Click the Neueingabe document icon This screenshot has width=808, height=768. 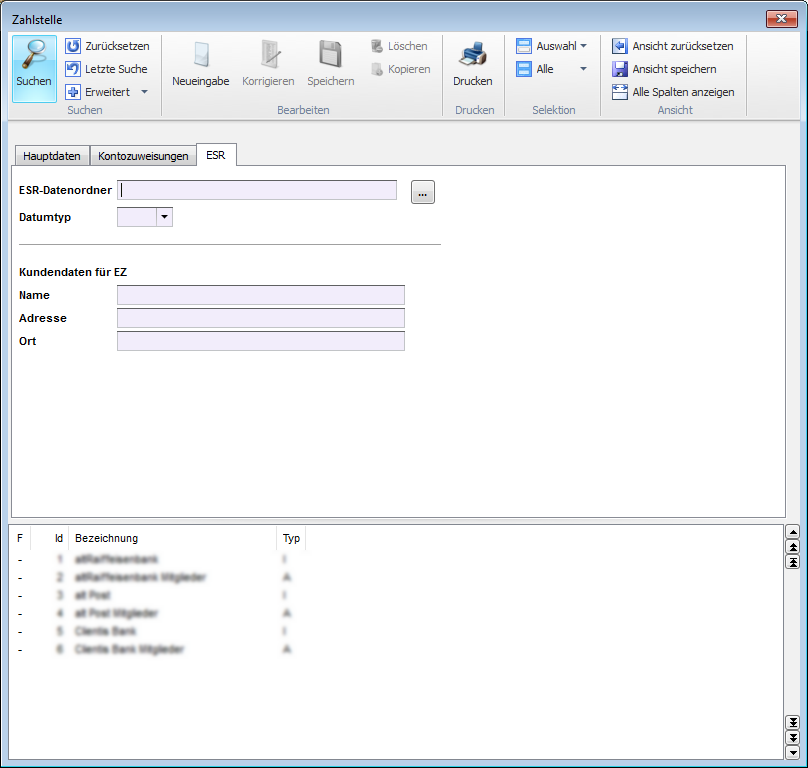201,54
